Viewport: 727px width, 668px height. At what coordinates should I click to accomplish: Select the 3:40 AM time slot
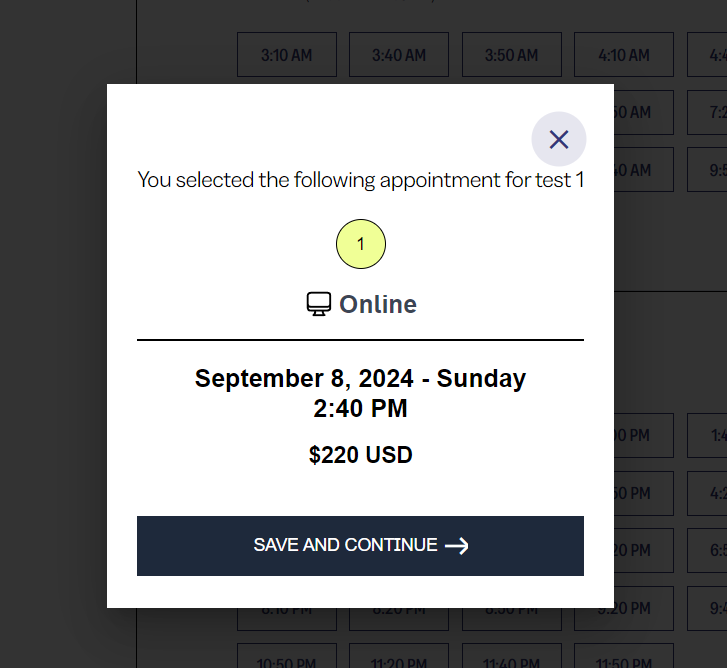(398, 55)
